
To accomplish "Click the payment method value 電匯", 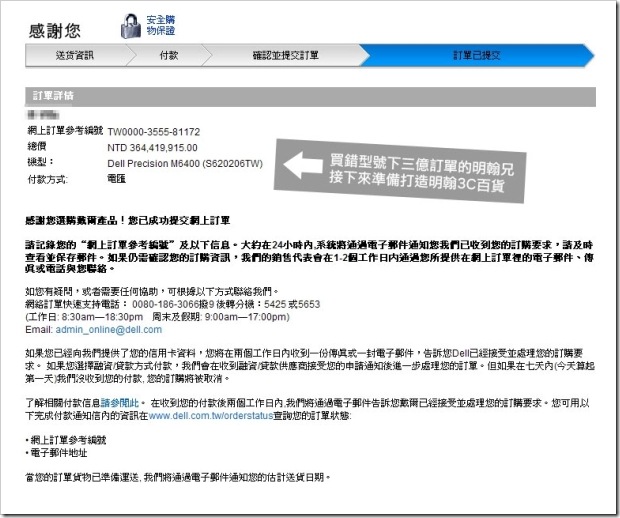I will click(116, 179).
